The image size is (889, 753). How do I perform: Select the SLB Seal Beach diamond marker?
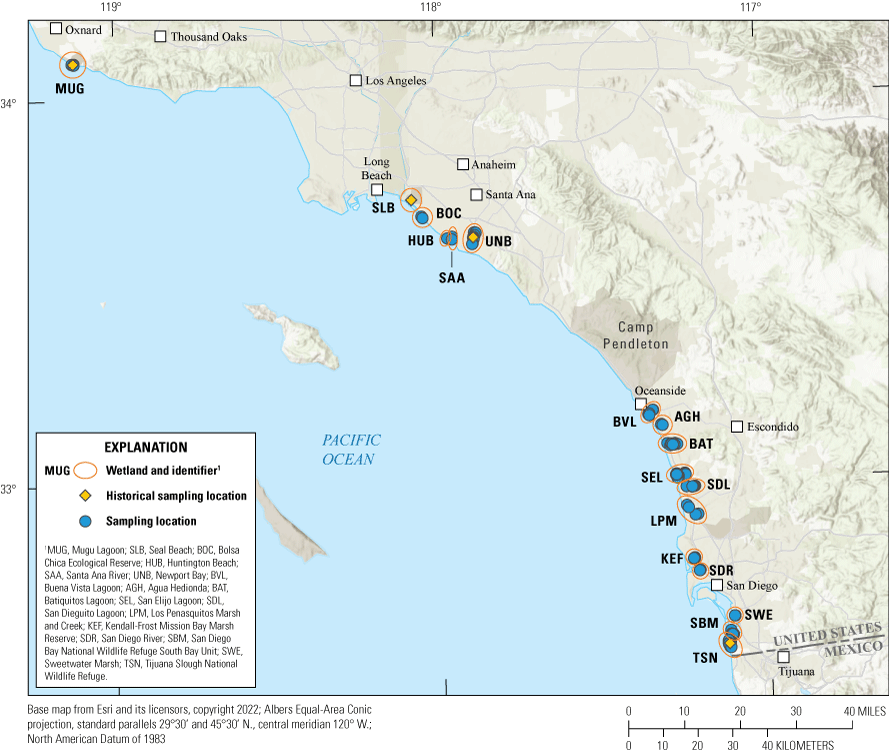410,200
